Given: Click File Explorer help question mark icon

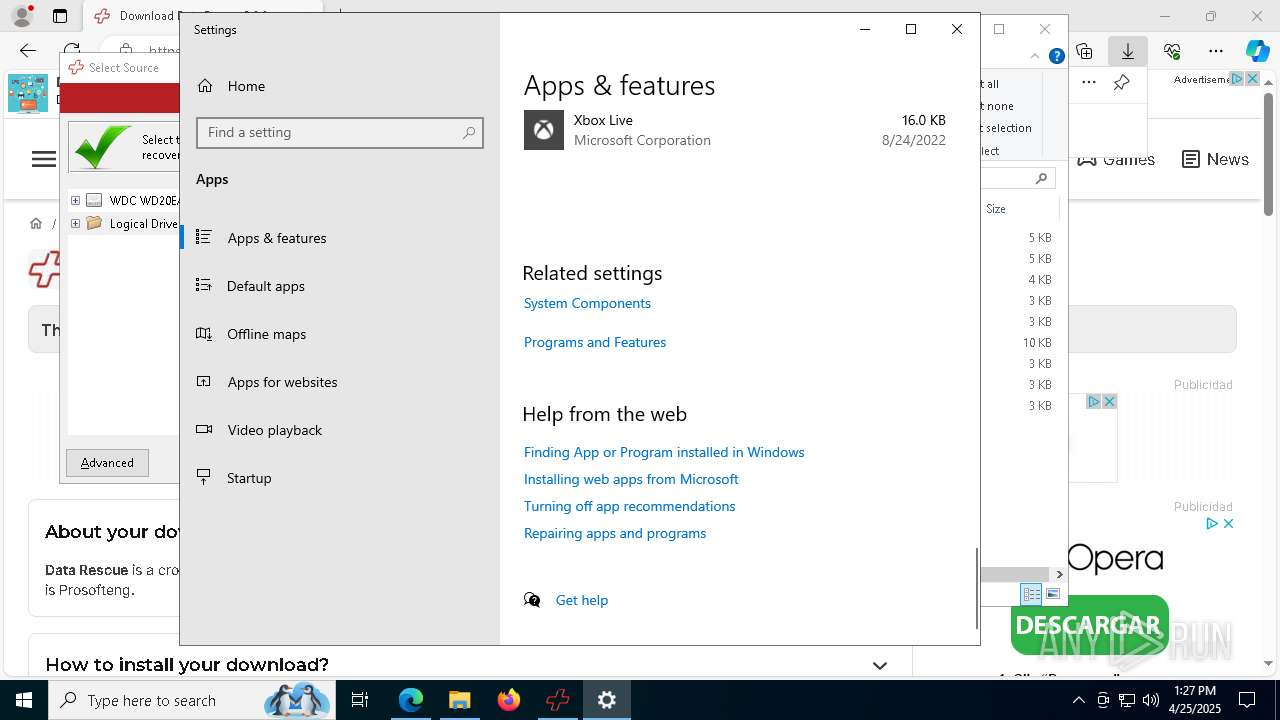Looking at the screenshot, I should [1056, 56].
